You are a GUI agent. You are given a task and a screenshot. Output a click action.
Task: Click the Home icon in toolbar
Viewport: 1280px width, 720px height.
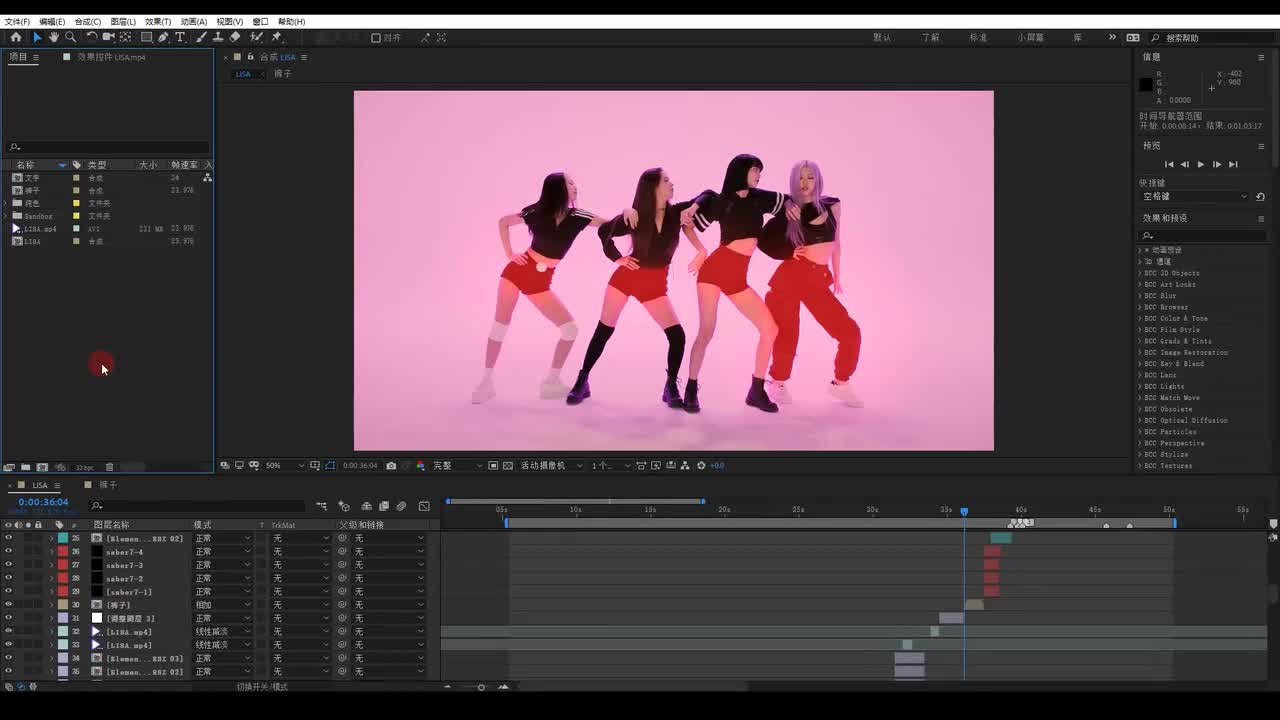(16, 37)
